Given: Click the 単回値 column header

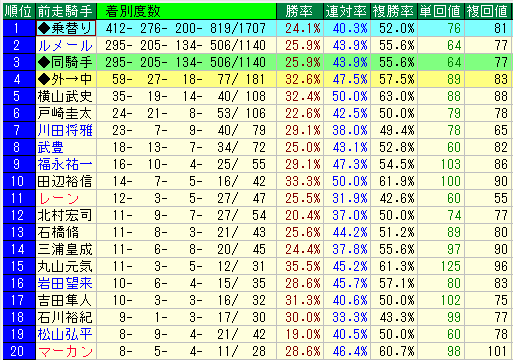Looking at the screenshot, I should (441, 11).
